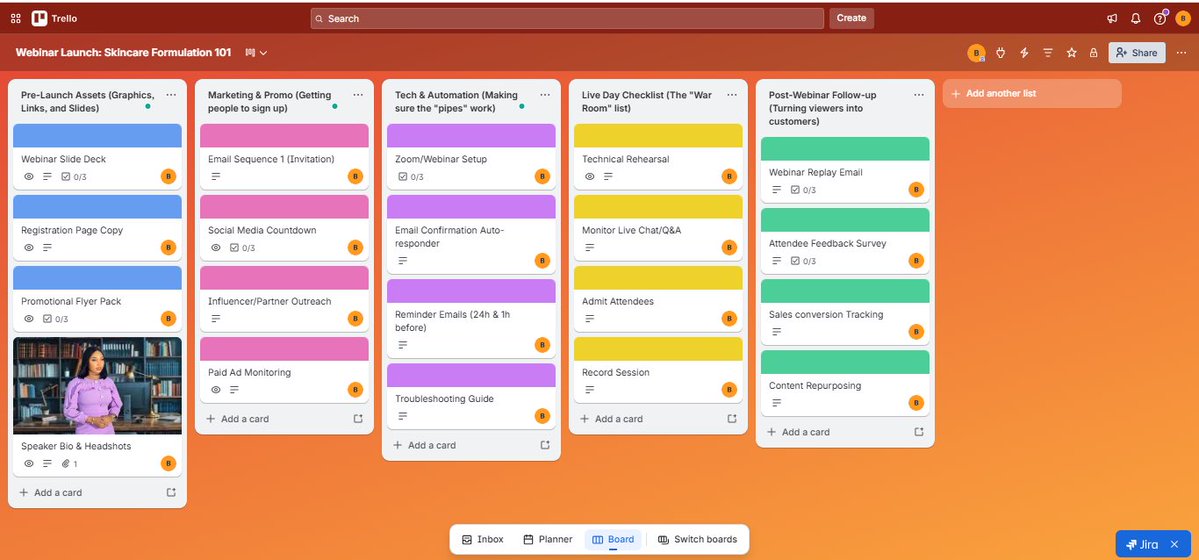Open Post-Webinar Follow-up list actions menu
The width and height of the screenshot is (1199, 560).
click(918, 95)
